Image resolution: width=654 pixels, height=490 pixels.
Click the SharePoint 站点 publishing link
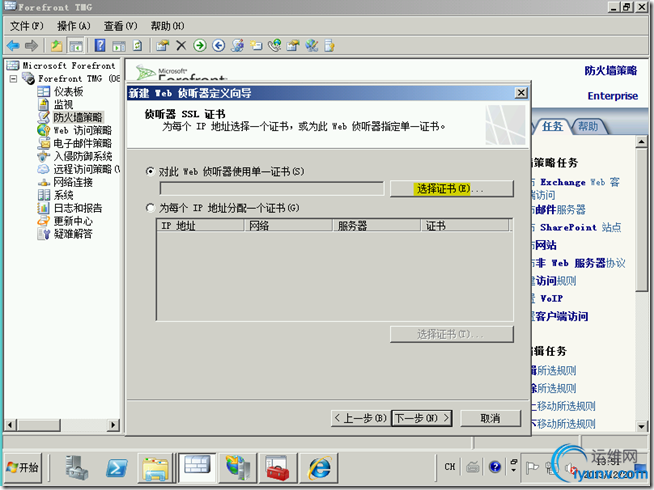pyautogui.click(x=580, y=227)
